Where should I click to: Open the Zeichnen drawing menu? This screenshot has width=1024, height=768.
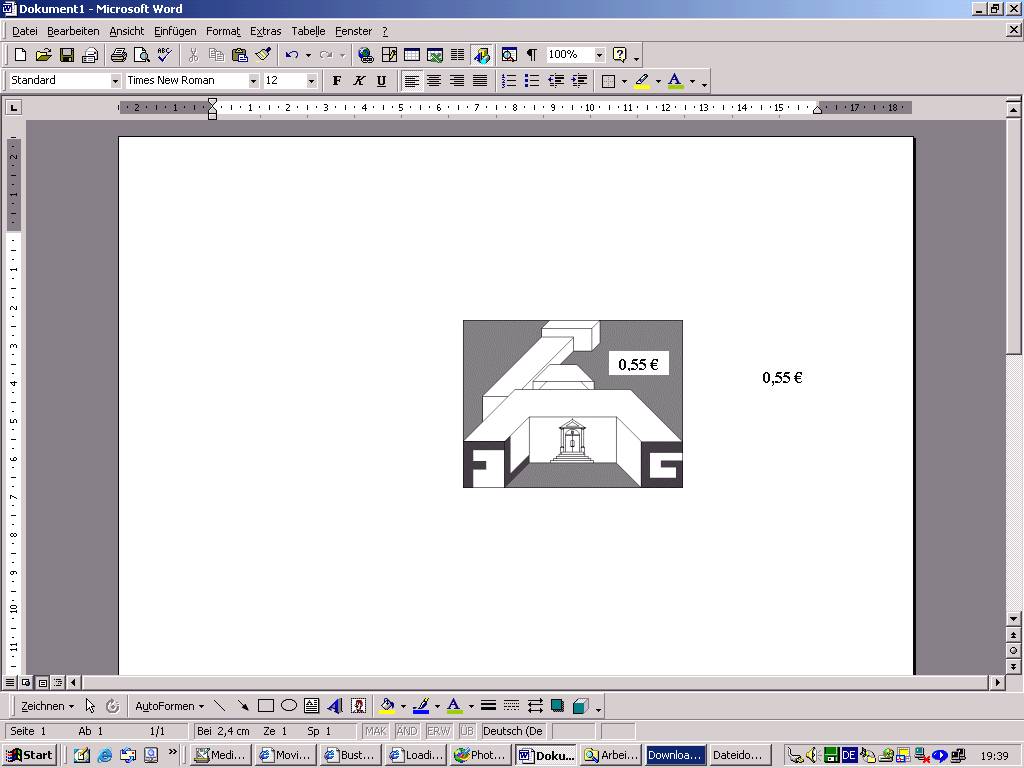(x=47, y=706)
